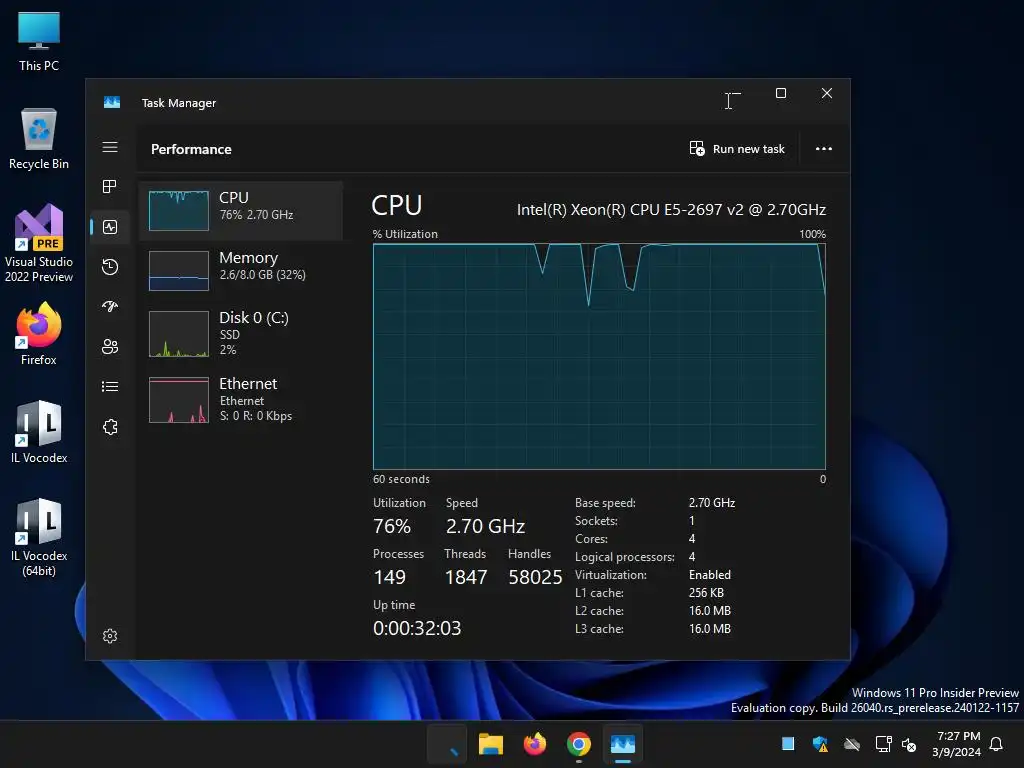Click the Virtualization: Enabled value
The image size is (1024, 768).
click(x=710, y=575)
